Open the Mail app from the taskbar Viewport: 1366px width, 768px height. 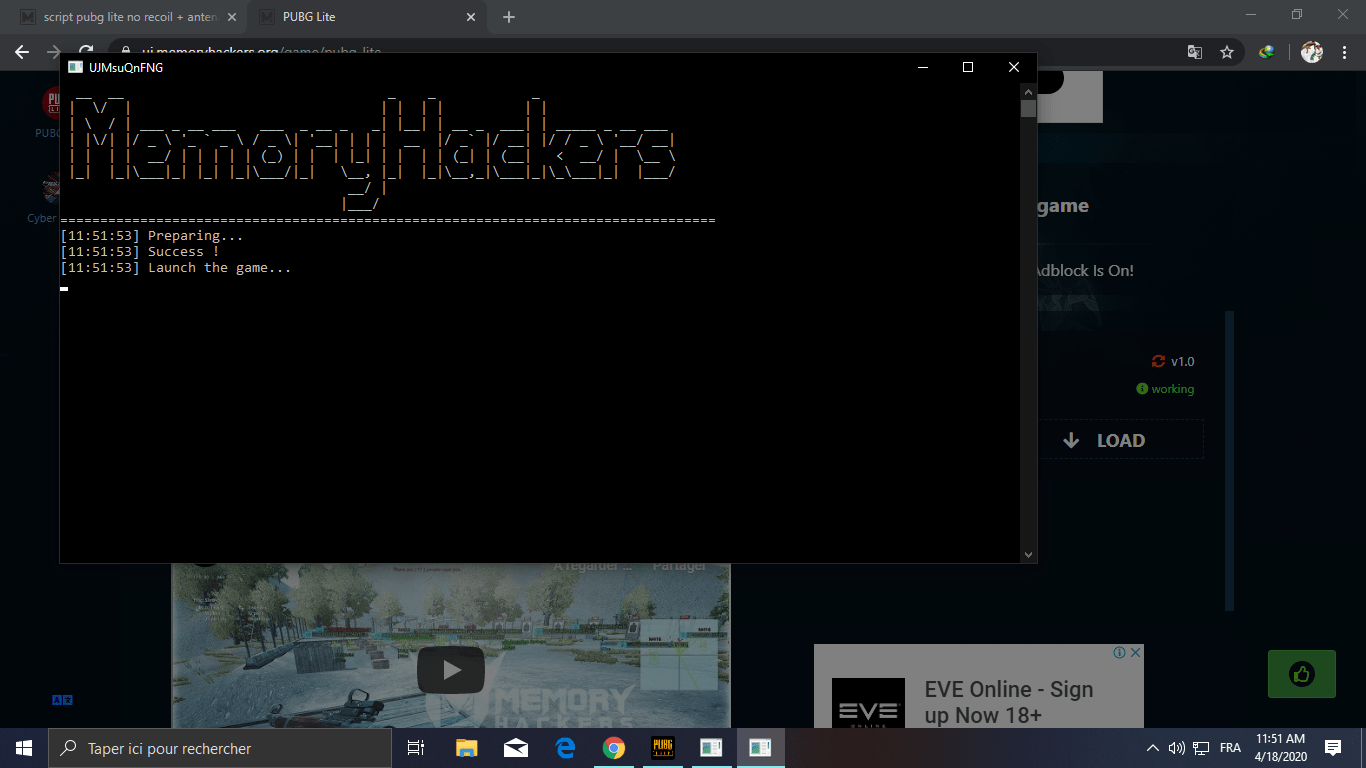click(516, 748)
